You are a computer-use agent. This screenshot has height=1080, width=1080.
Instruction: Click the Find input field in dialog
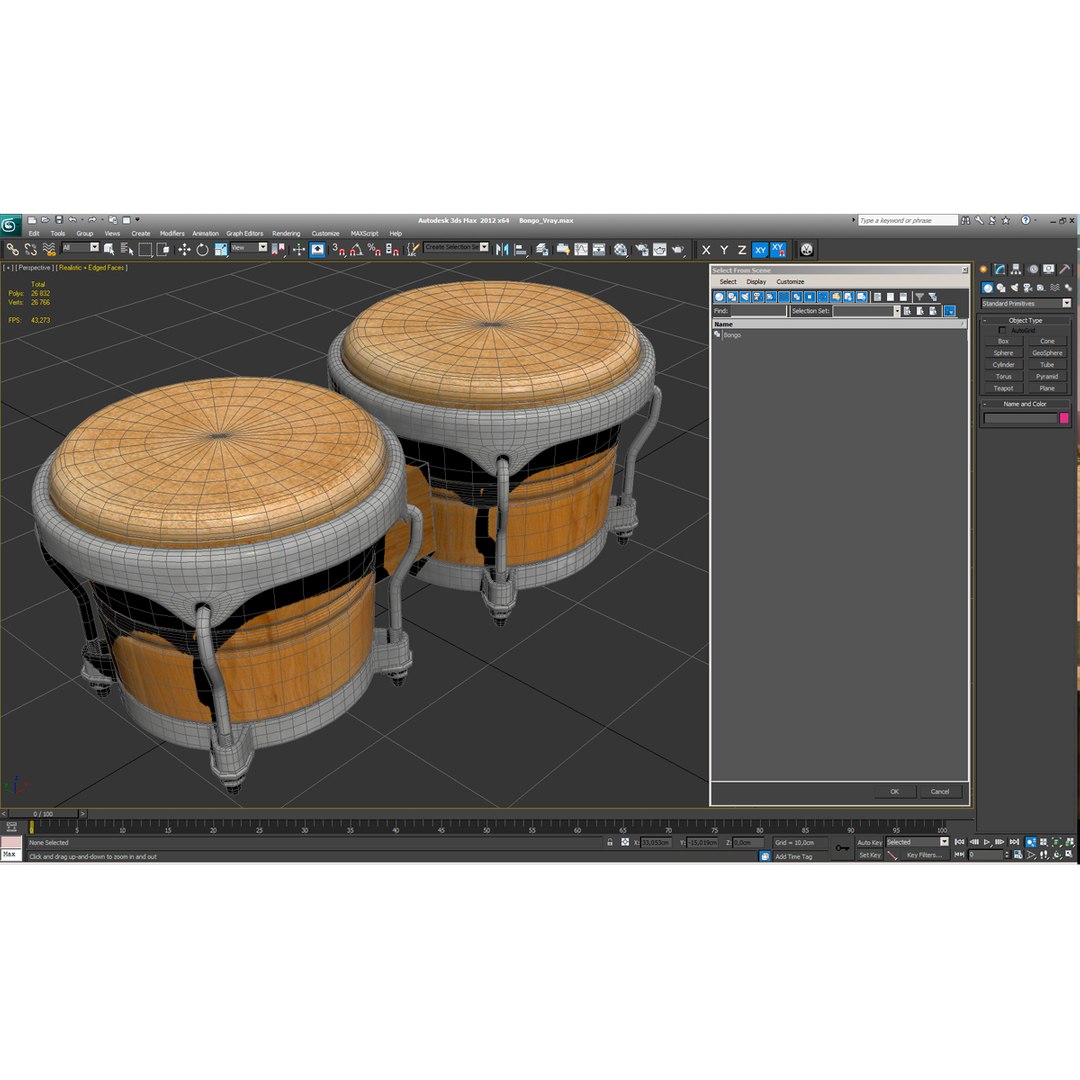click(x=758, y=311)
